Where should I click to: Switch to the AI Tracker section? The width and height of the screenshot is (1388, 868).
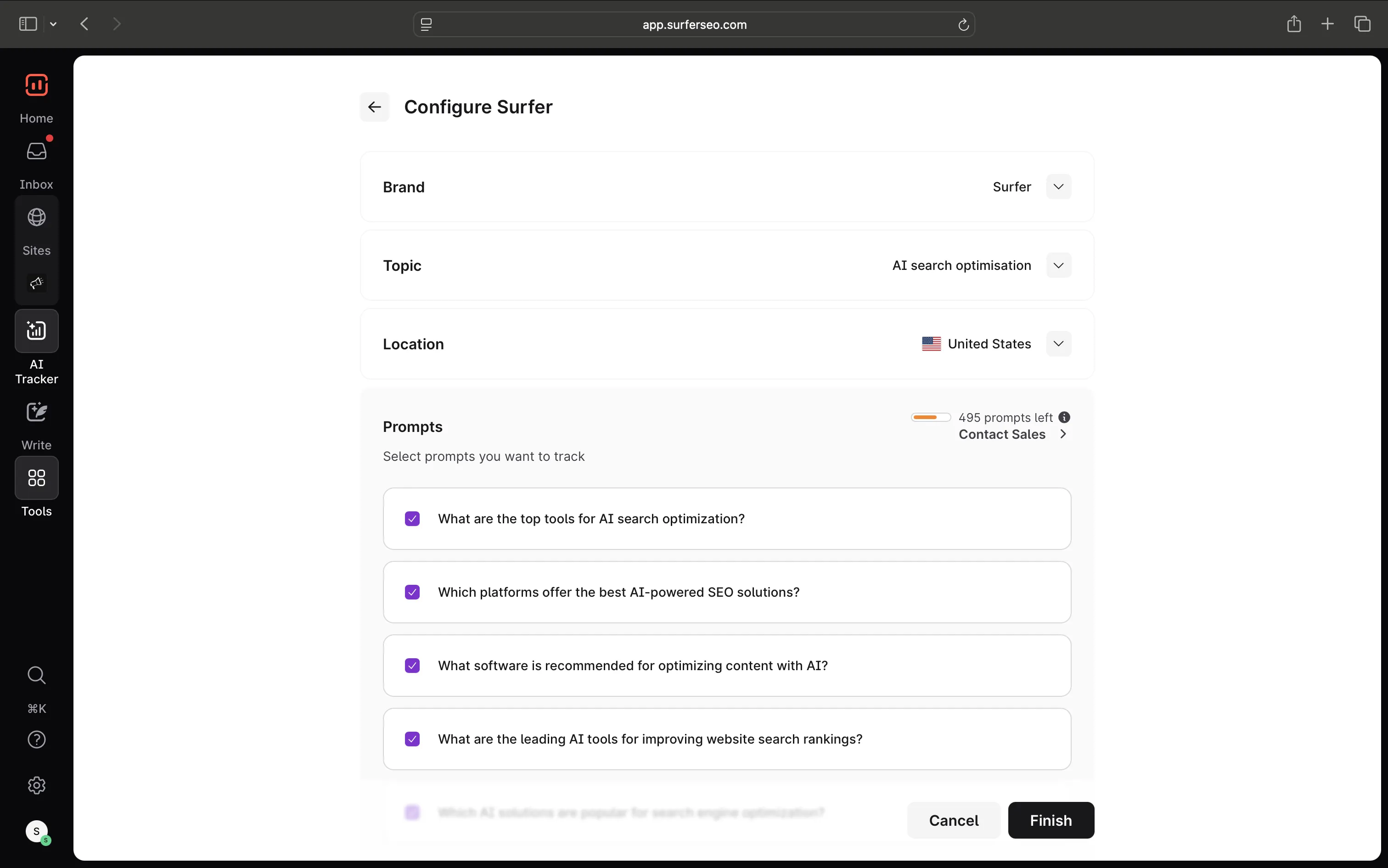[x=36, y=331]
